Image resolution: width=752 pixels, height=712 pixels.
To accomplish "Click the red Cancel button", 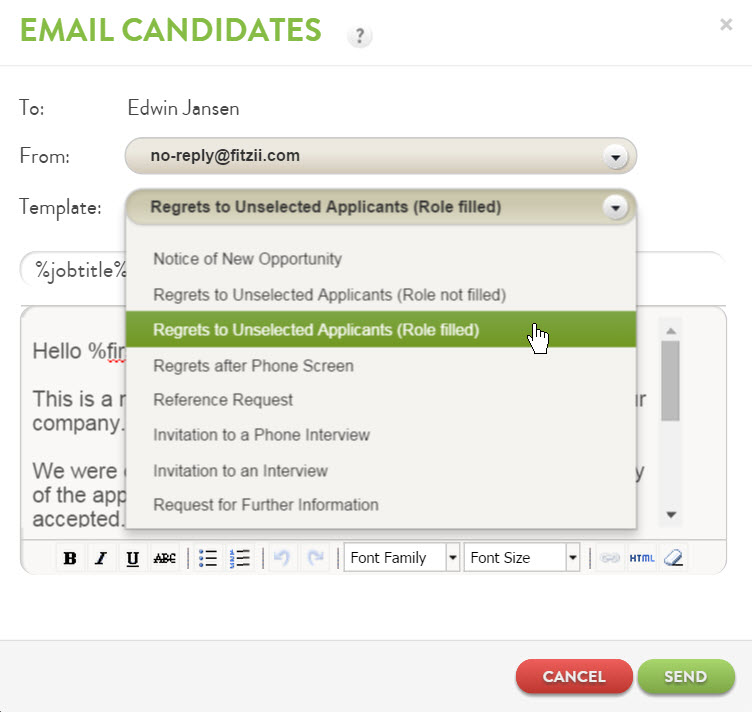I will (574, 677).
